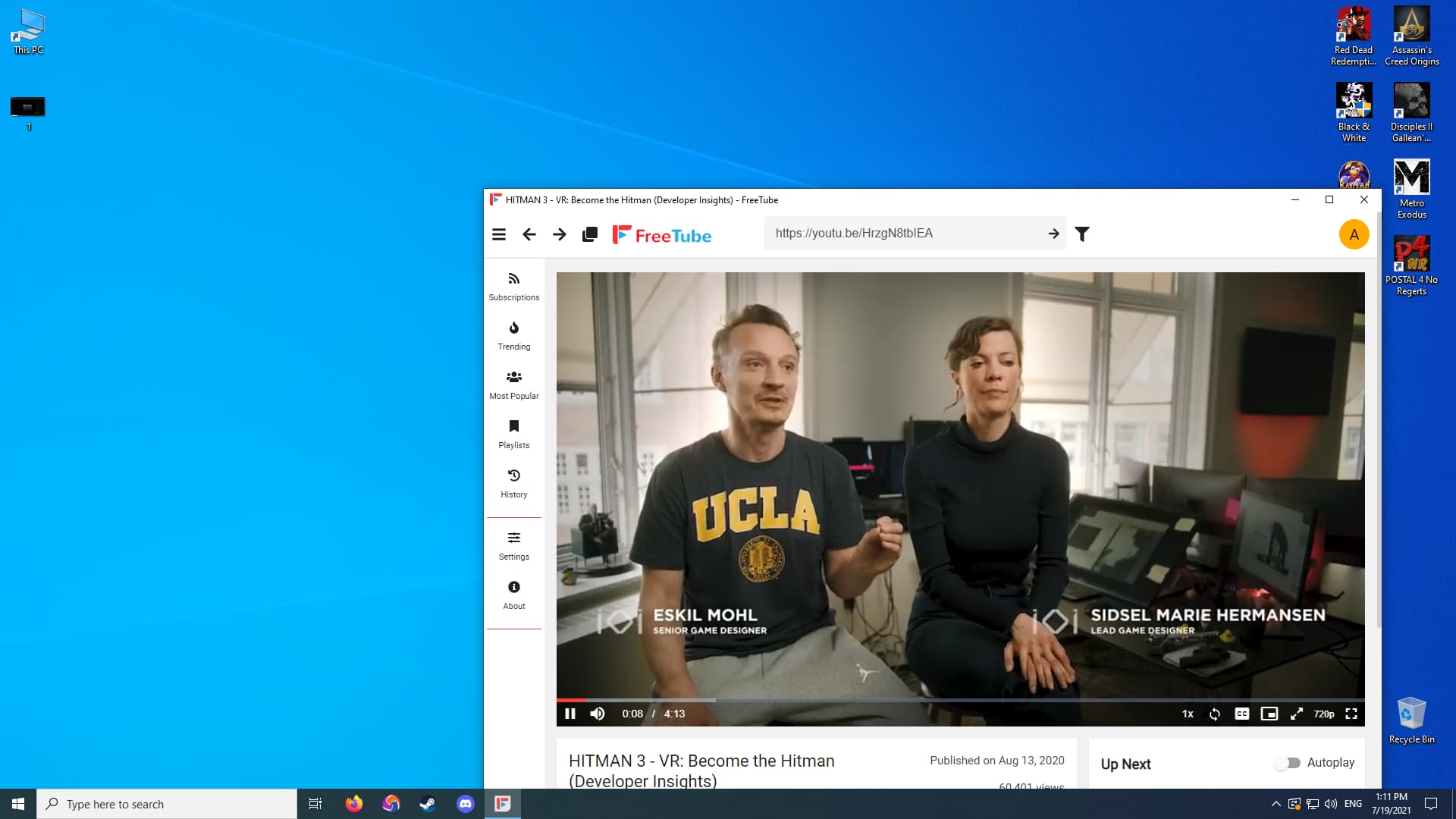Select the desktop file named 1
The height and width of the screenshot is (819, 1456).
point(28,114)
